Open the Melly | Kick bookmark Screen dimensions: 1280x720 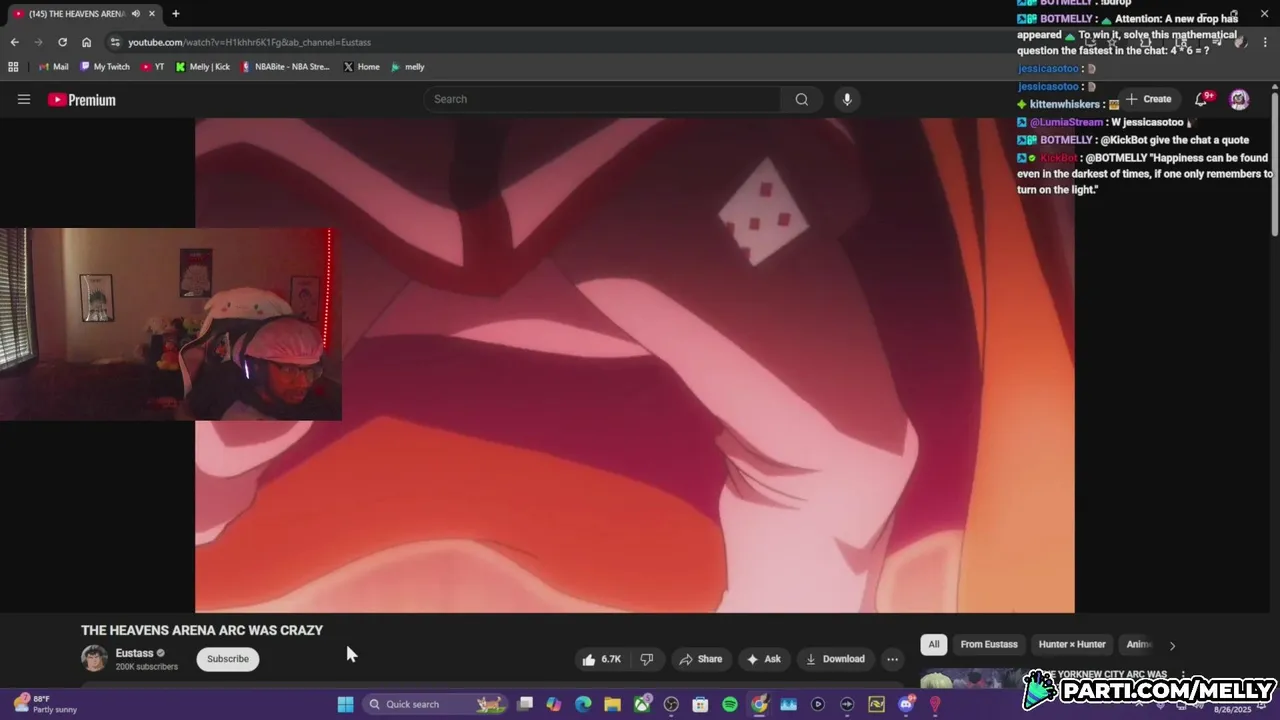tap(203, 67)
